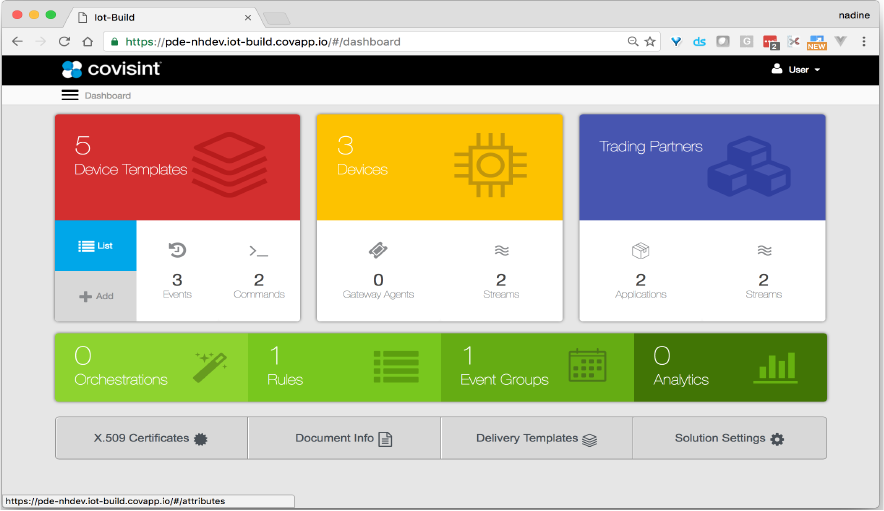This screenshot has height=511, width=884.
Task: Click the Rules tile
Action: click(343, 367)
